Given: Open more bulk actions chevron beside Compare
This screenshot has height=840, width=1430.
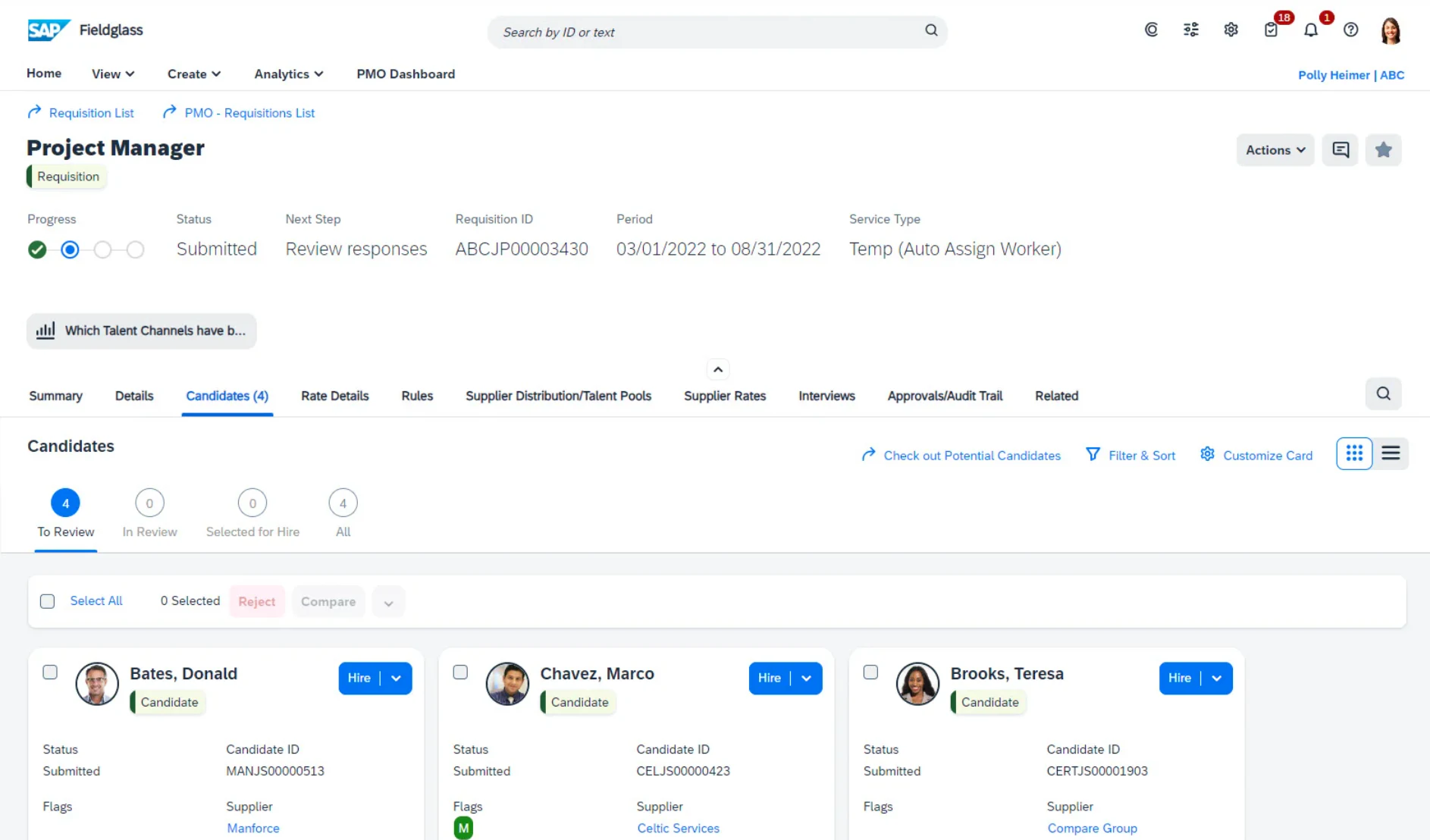Looking at the screenshot, I should point(388,602).
